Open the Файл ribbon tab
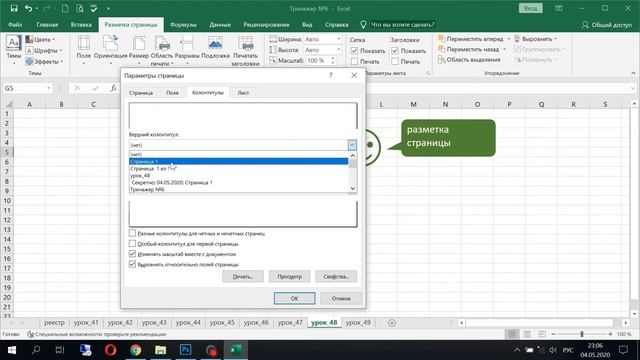The height and width of the screenshot is (360, 640). pos(15,25)
